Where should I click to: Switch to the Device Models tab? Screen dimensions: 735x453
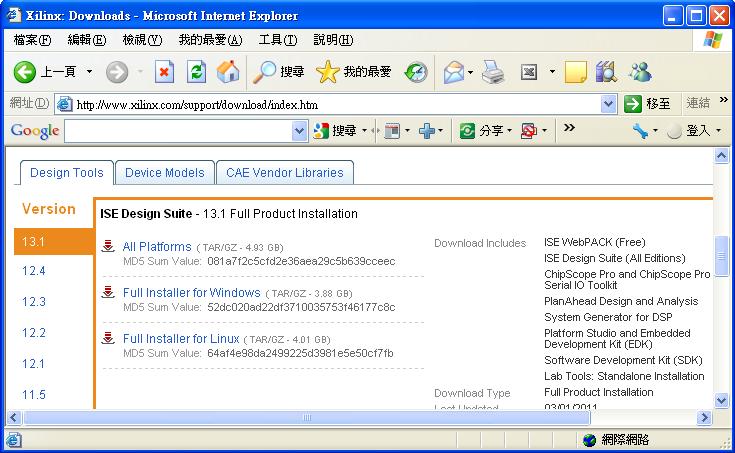(164, 173)
